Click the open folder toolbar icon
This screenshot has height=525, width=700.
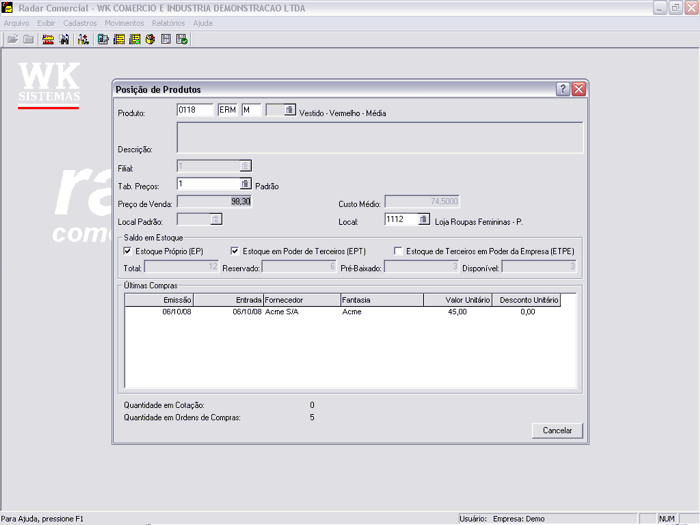coord(13,40)
